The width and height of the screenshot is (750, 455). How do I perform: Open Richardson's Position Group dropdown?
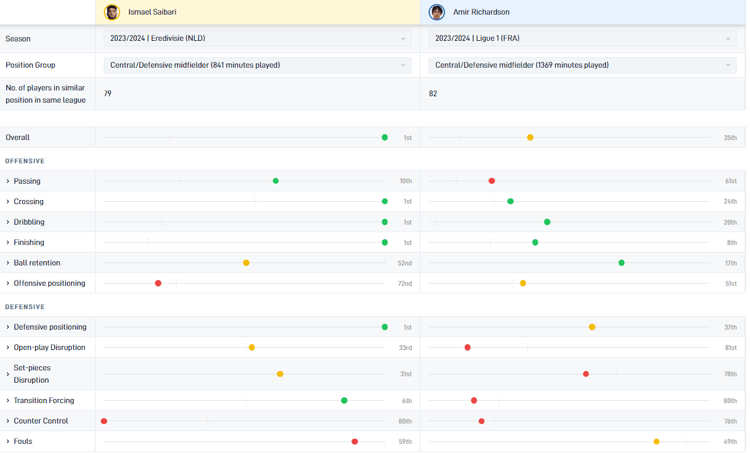(582, 65)
